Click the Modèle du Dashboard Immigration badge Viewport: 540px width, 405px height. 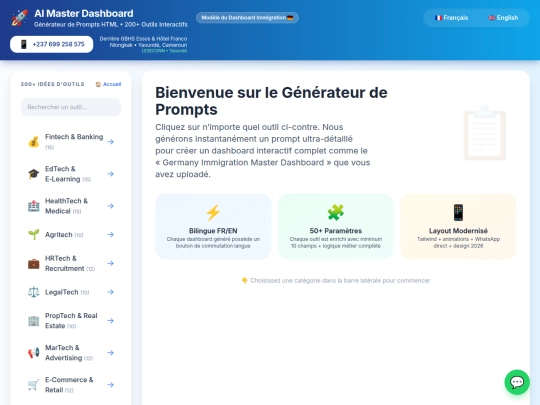pos(247,18)
